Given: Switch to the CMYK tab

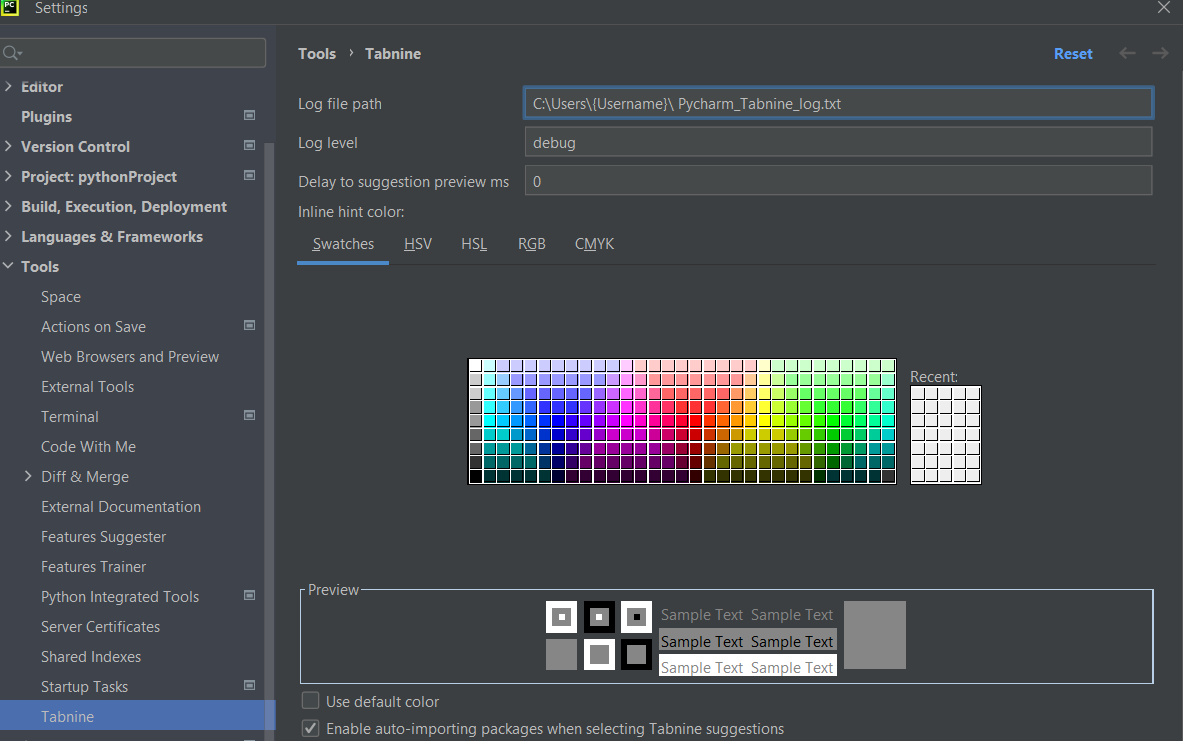Looking at the screenshot, I should pyautogui.click(x=595, y=244).
